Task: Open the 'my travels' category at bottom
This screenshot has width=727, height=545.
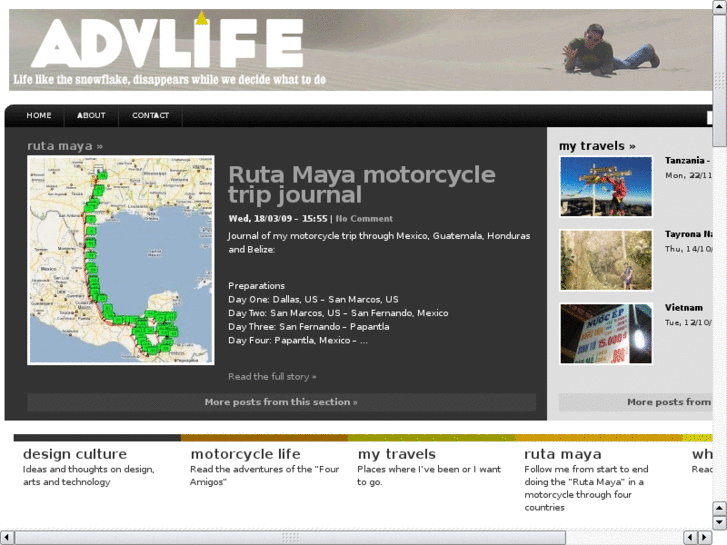Action: point(397,454)
